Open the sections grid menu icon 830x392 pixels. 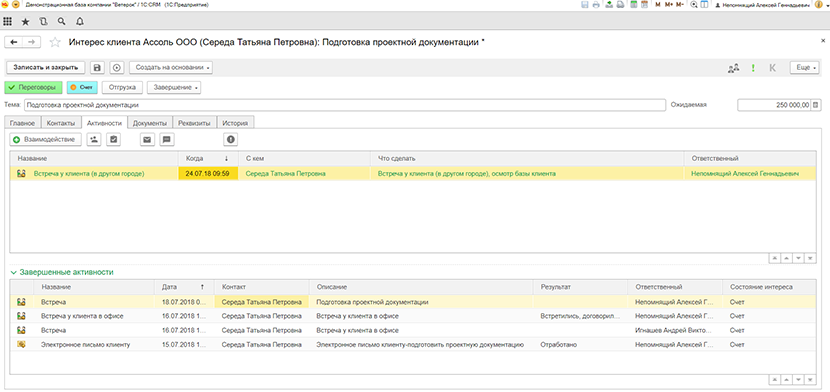7,22
